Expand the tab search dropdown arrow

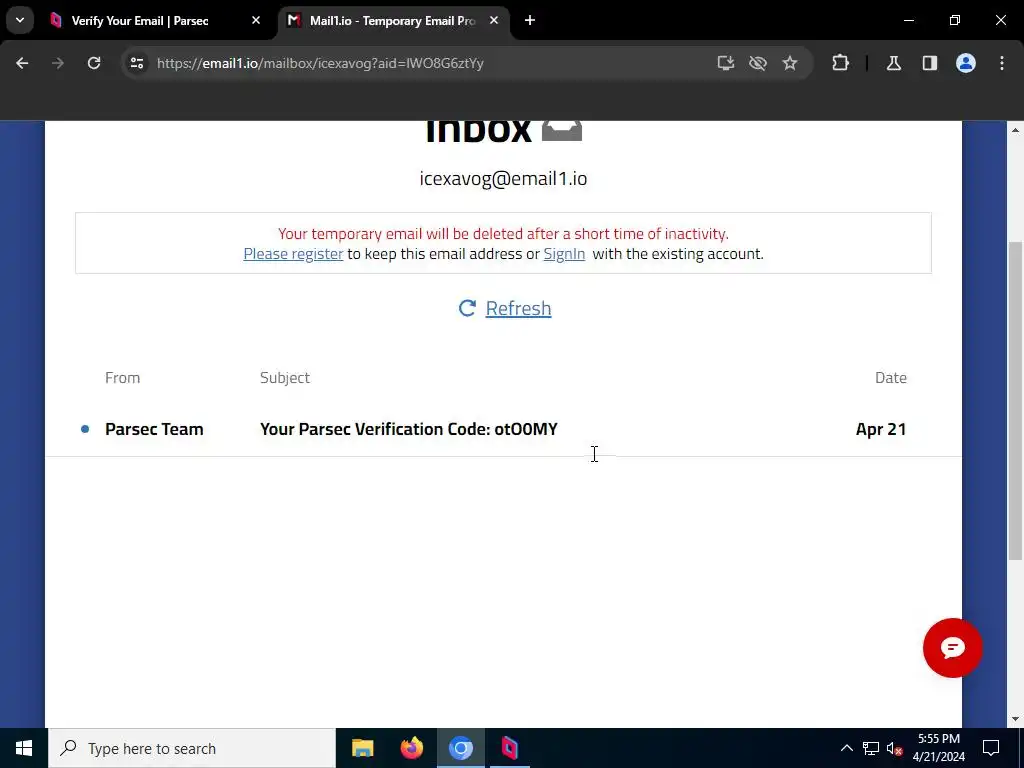(20, 21)
